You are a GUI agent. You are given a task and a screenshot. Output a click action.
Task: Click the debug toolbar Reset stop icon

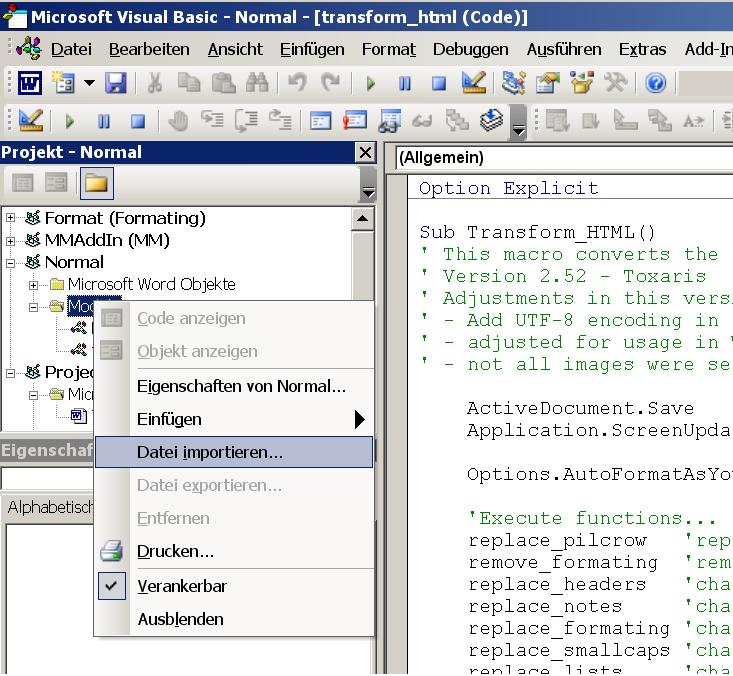tap(138, 122)
